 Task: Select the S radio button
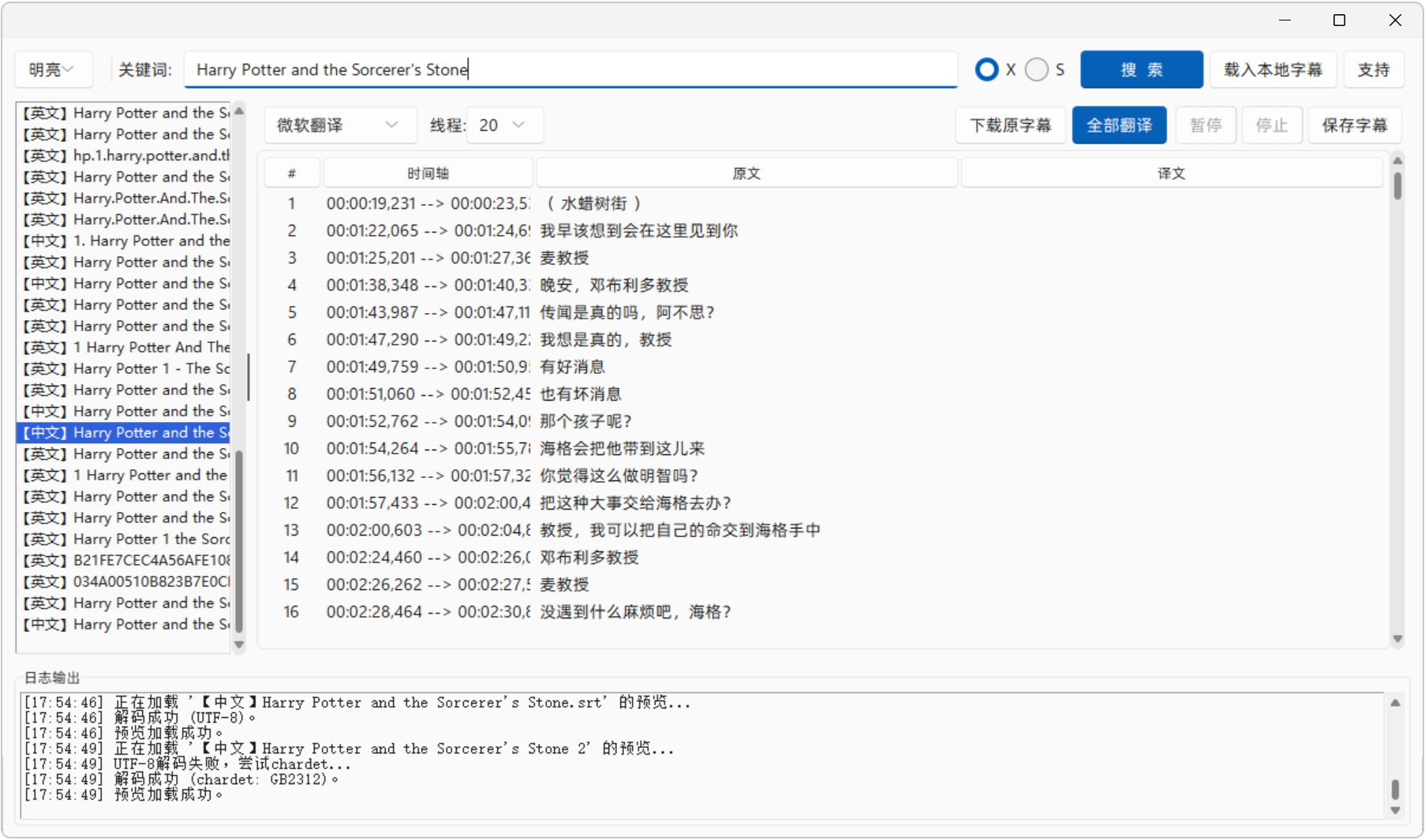tap(1037, 69)
